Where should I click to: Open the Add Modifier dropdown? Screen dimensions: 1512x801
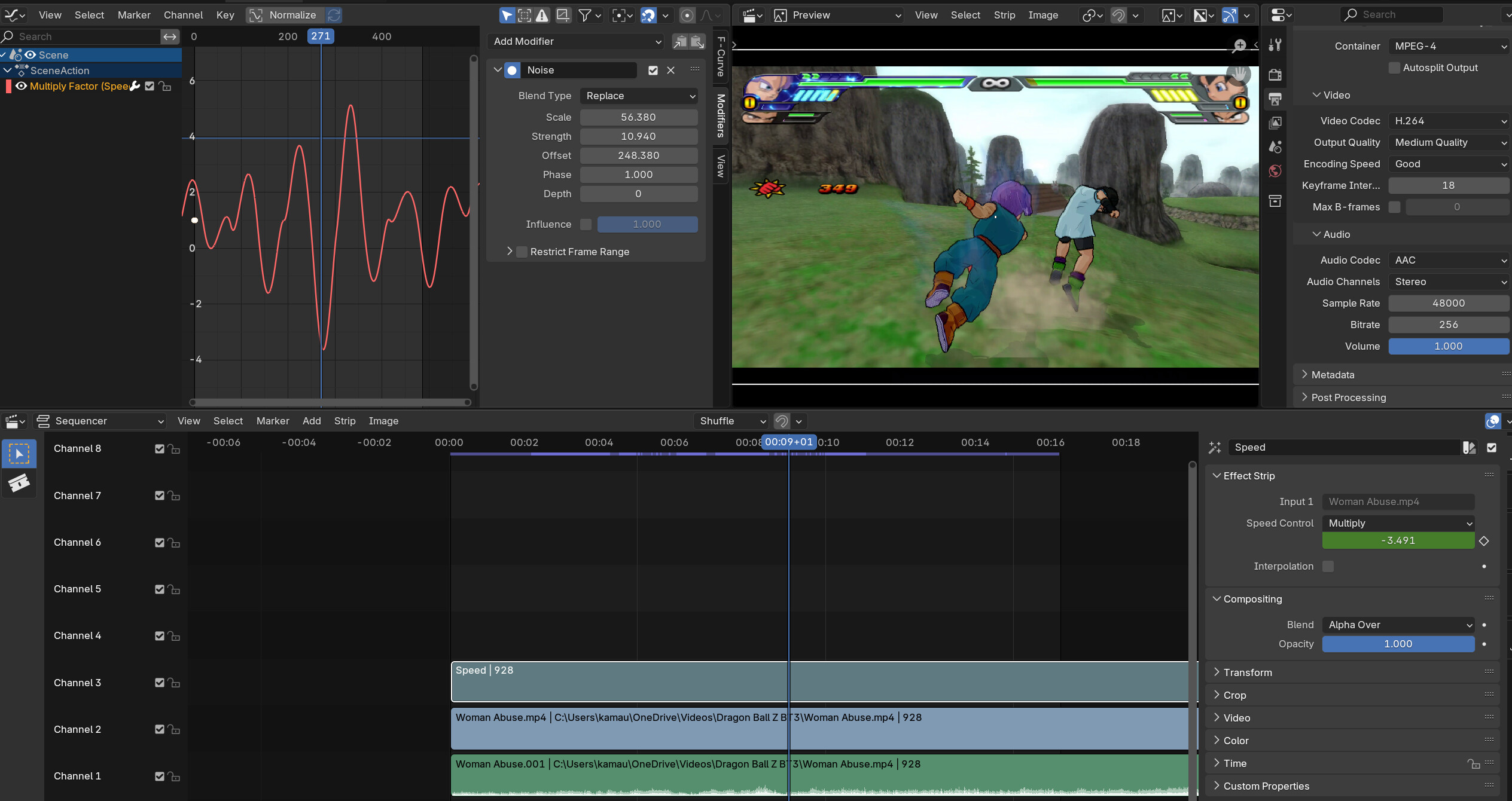point(577,41)
